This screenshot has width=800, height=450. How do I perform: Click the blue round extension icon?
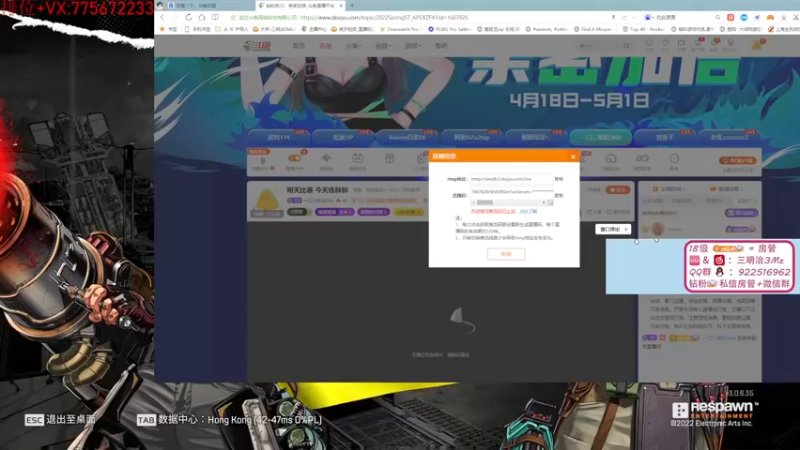(x=744, y=17)
